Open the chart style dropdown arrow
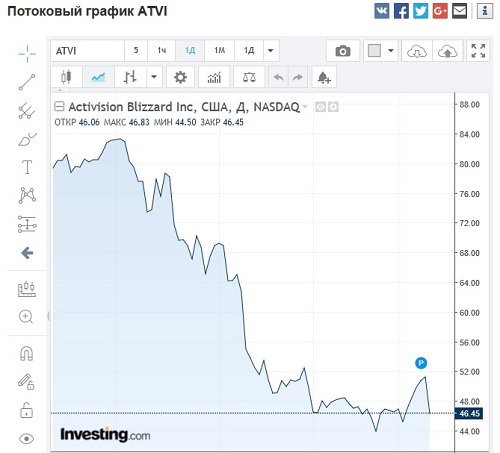The image size is (500, 453). pos(154,77)
